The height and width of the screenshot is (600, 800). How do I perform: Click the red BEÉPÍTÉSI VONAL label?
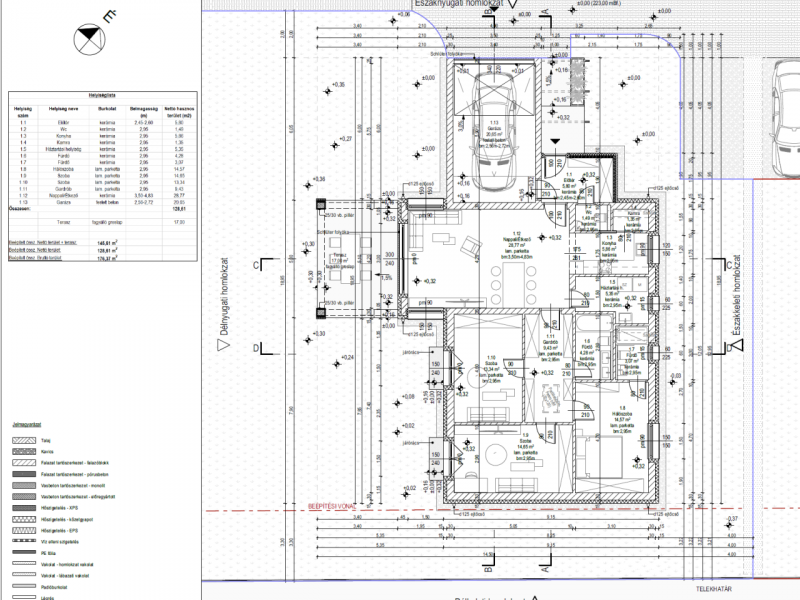point(332,506)
